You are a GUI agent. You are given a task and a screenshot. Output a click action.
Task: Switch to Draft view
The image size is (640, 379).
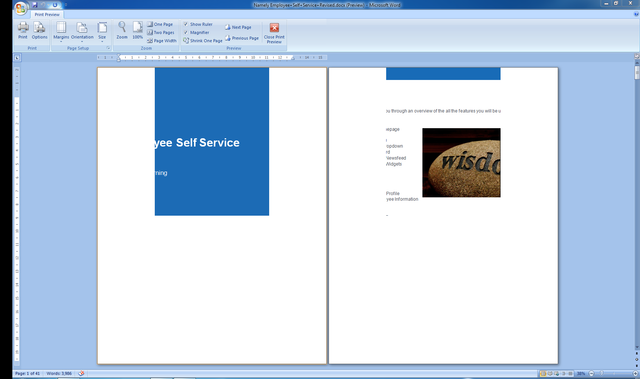pos(570,373)
